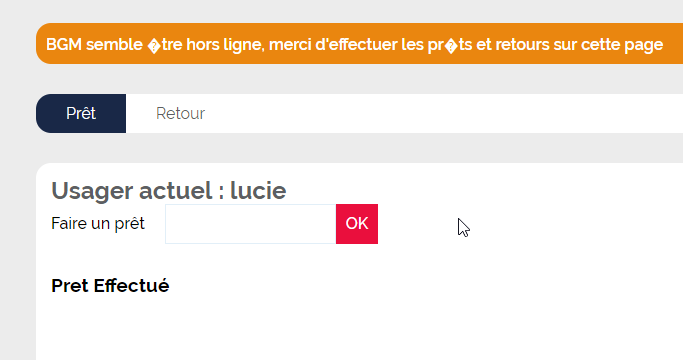Click the orange BGM offline warning banner
The image size is (683, 360).
359,44
